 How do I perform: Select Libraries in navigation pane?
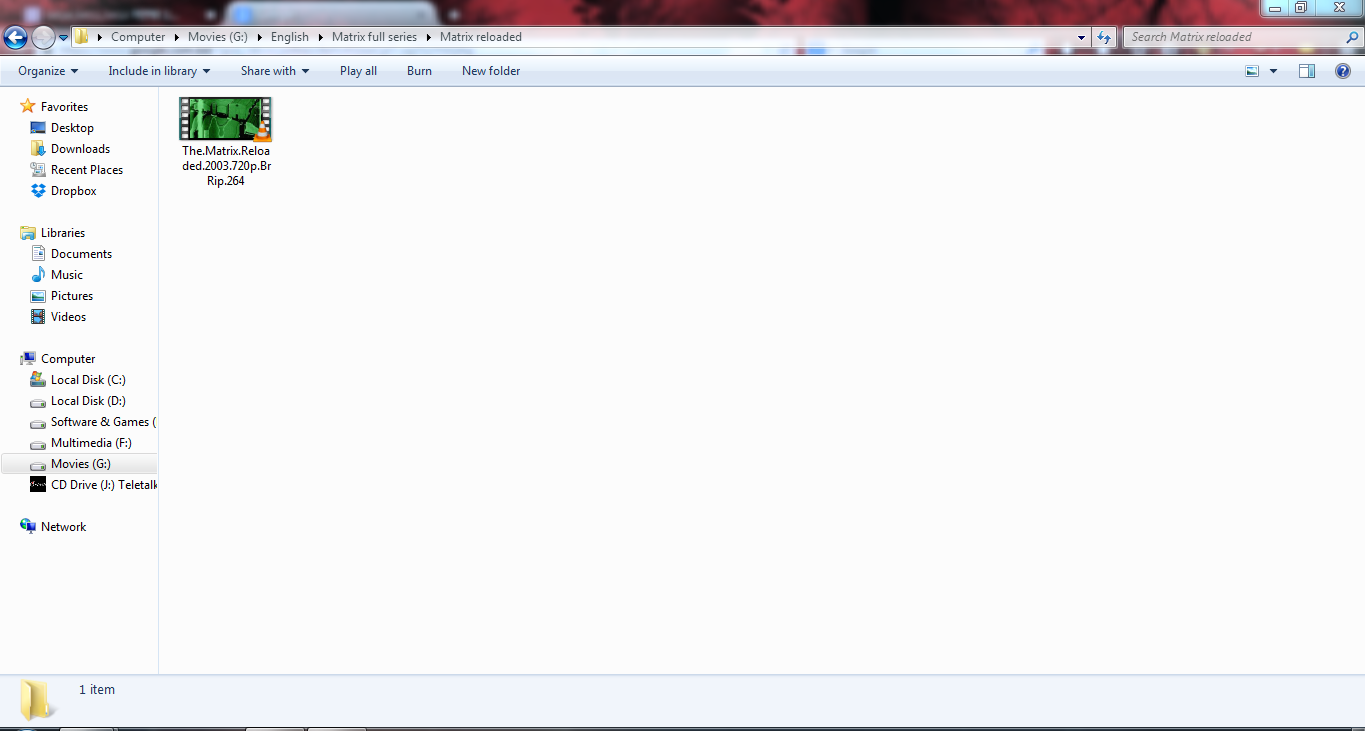click(63, 233)
